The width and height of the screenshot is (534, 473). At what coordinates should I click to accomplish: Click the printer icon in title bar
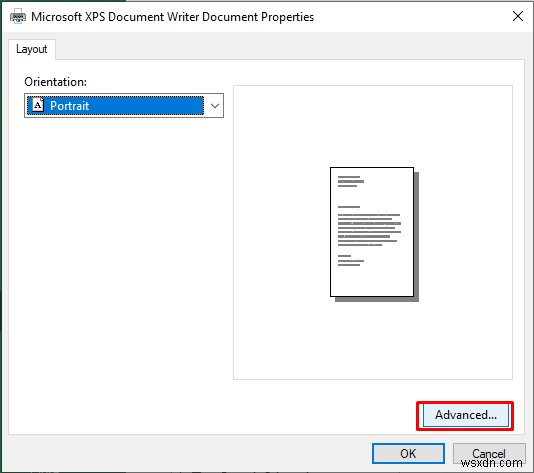pos(18,16)
